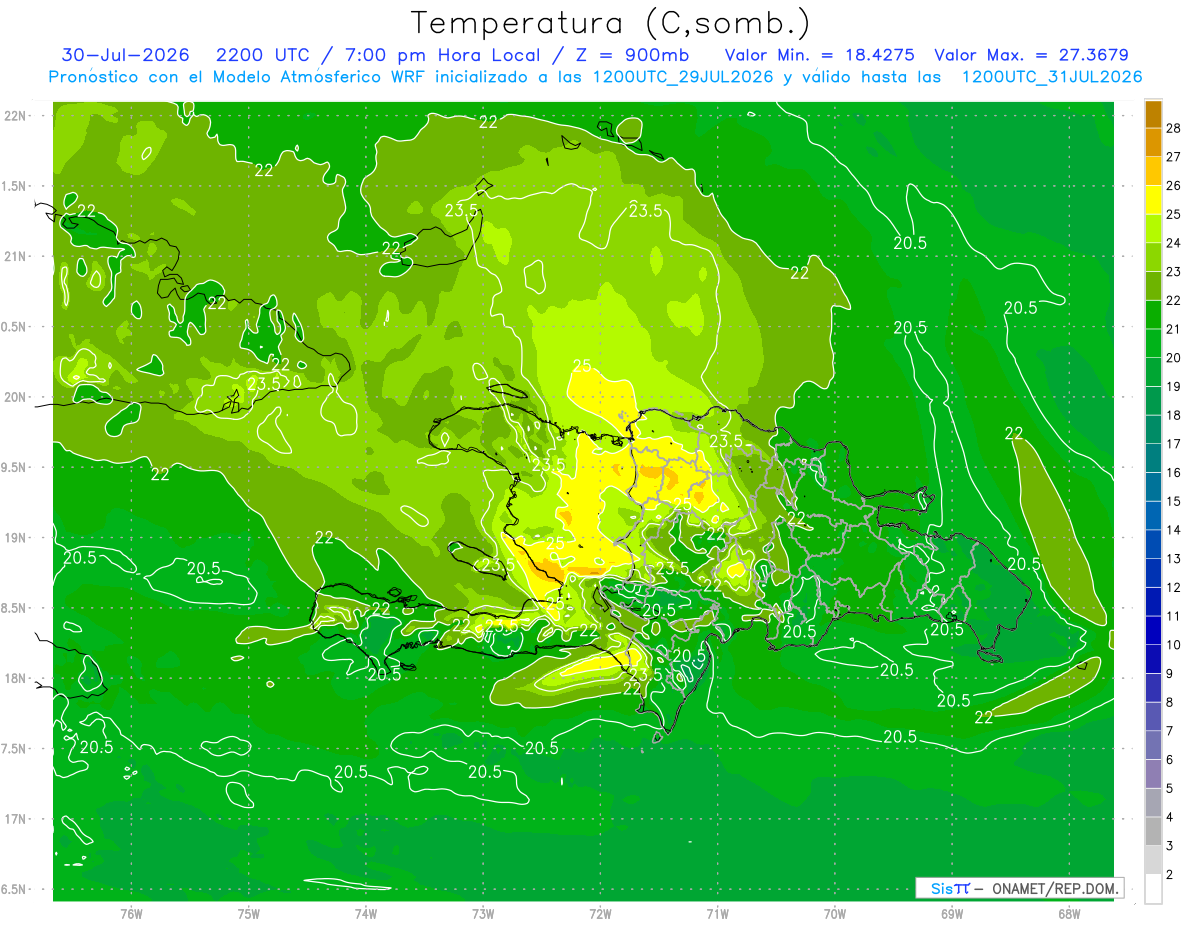Click longitude axis label 68W
This screenshot has height=927, width=1200.
[x=1068, y=913]
